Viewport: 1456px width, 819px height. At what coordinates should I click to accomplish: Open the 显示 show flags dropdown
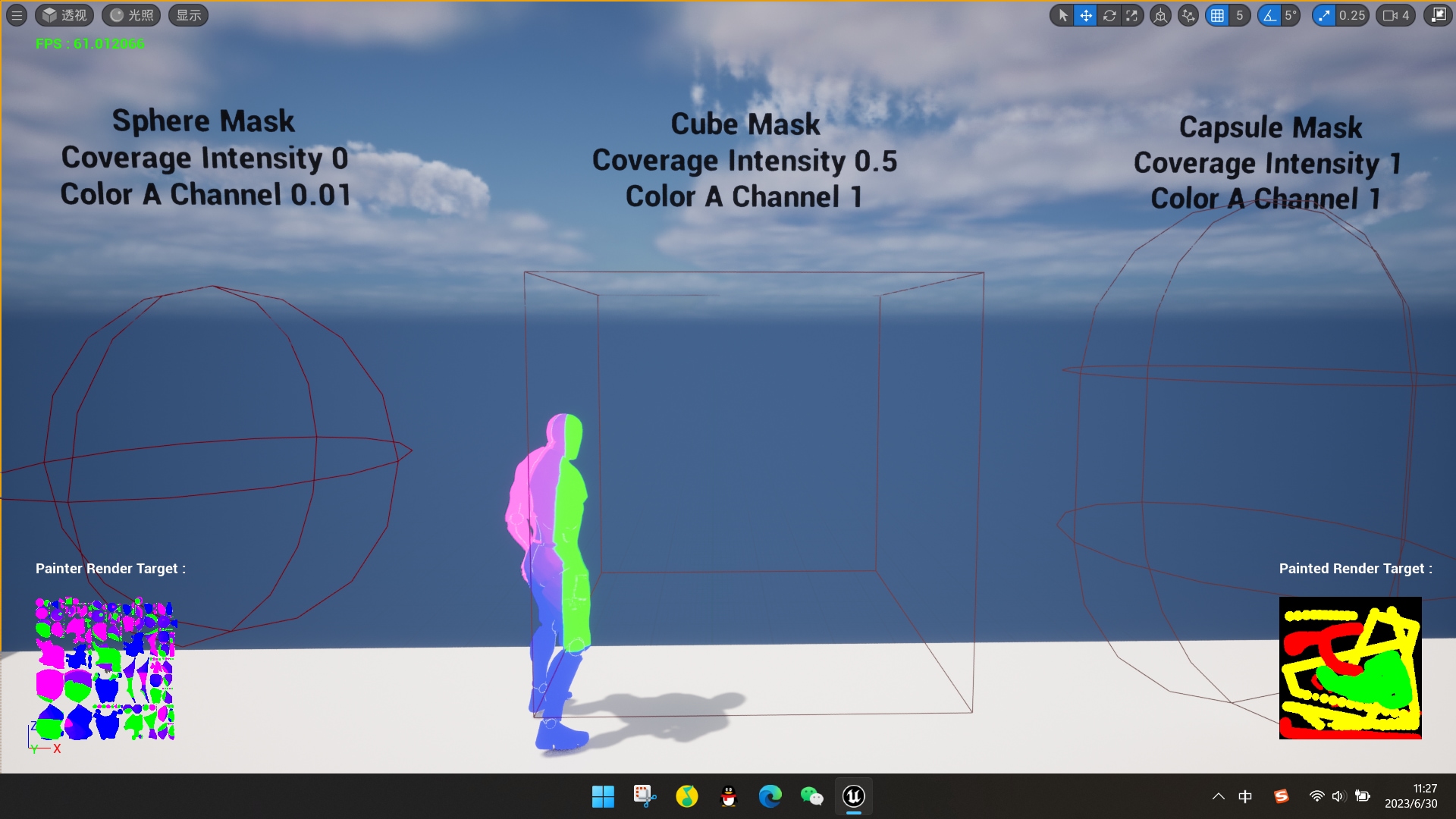pyautogui.click(x=188, y=15)
